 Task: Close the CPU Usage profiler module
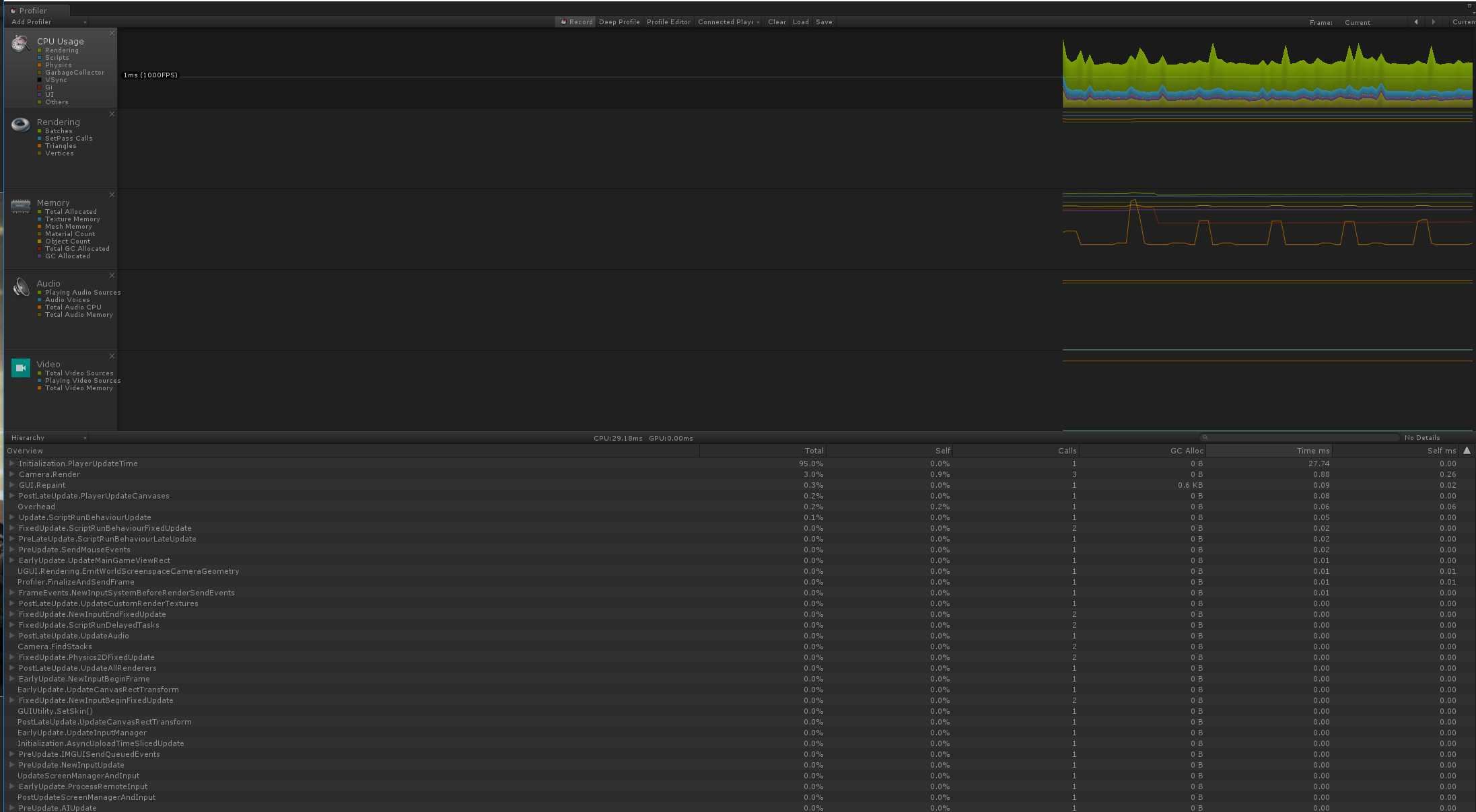click(112, 33)
